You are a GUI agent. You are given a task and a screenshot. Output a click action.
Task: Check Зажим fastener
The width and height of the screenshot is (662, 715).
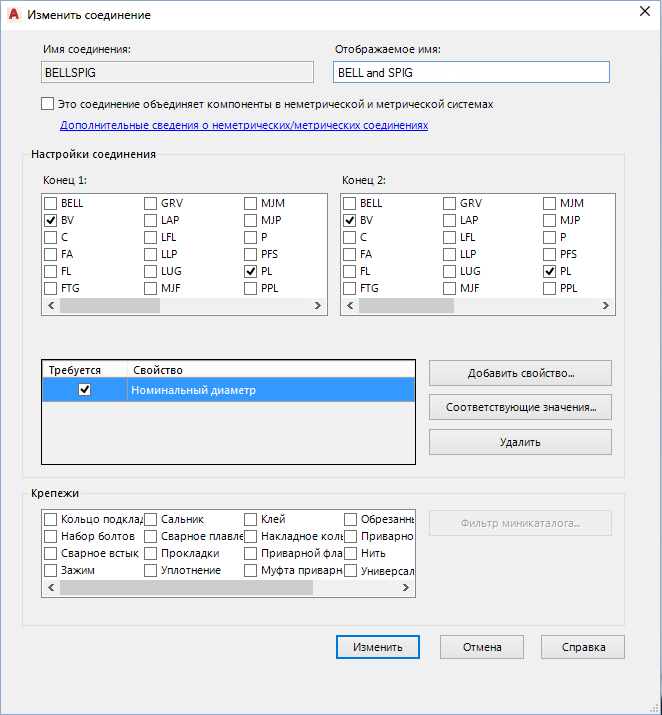click(51, 570)
